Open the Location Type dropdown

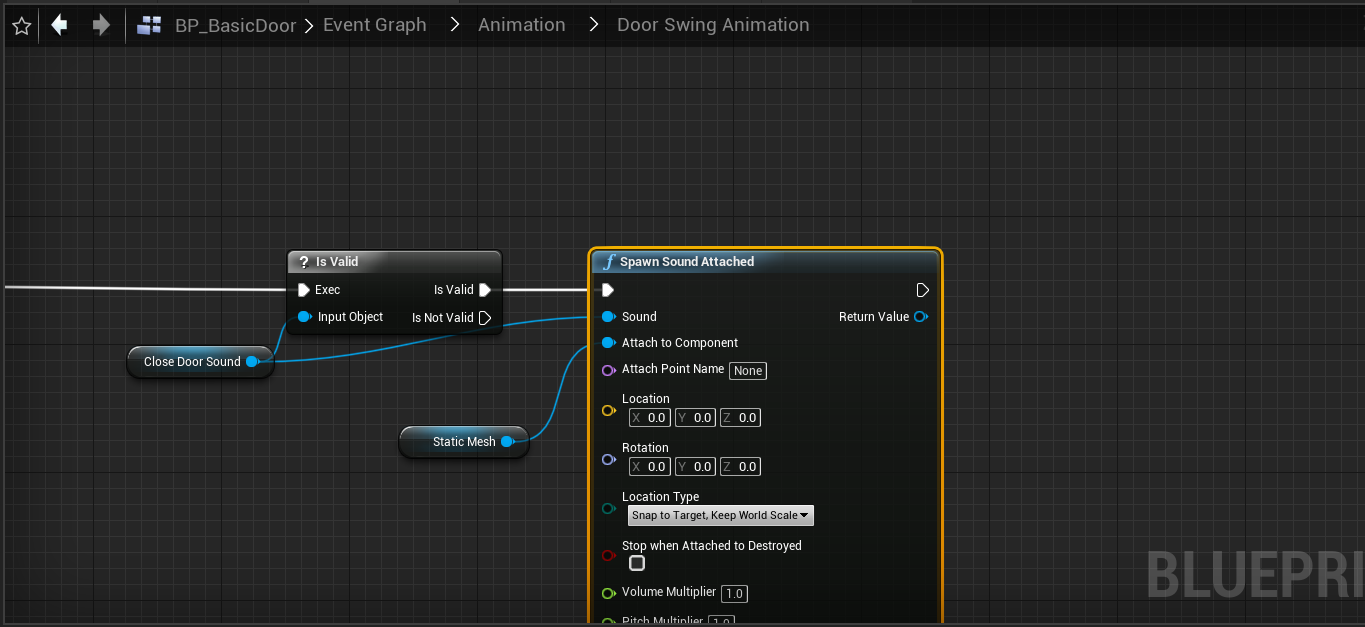point(720,516)
